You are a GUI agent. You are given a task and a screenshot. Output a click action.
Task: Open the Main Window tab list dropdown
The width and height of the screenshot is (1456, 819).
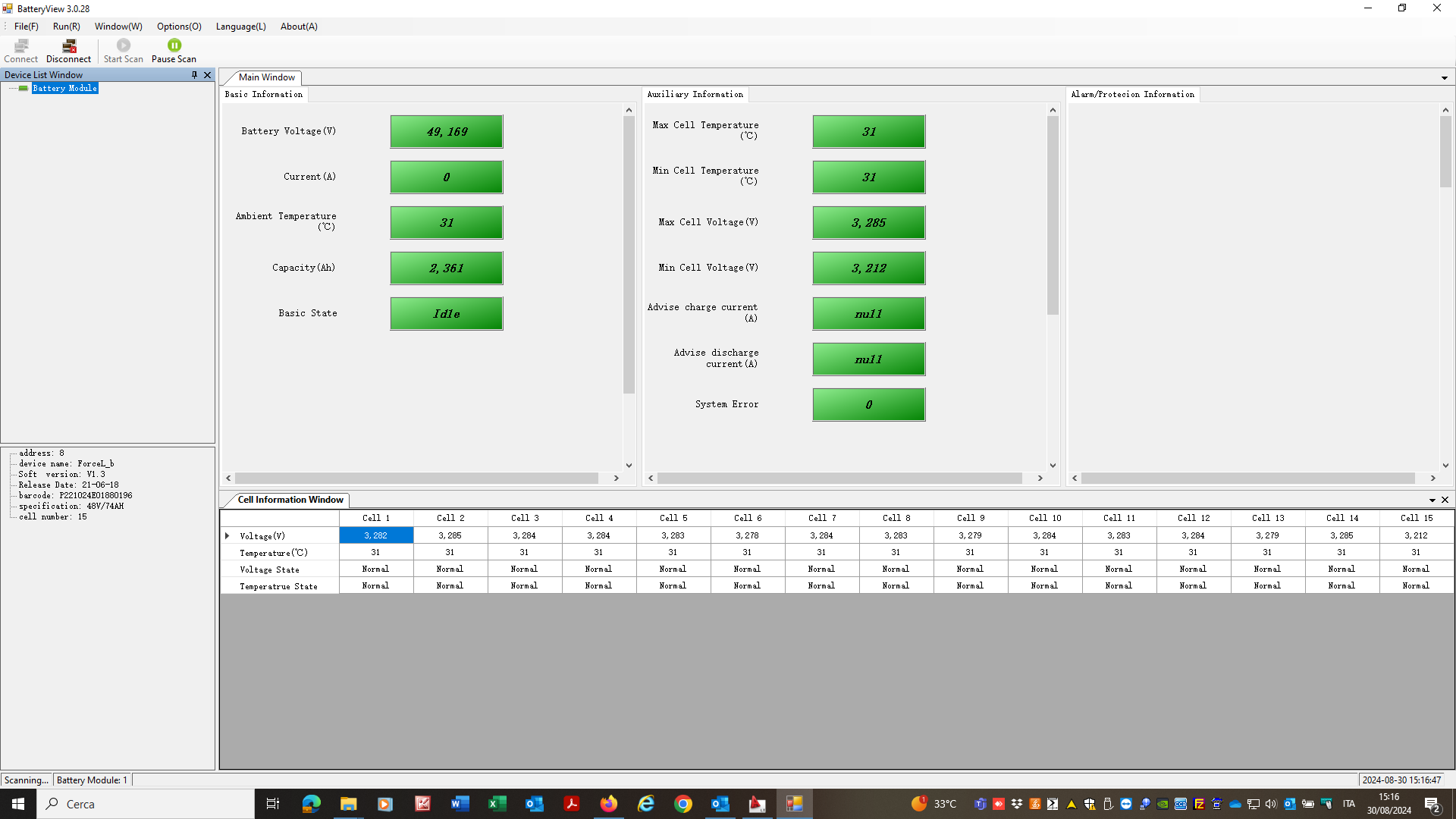[x=1444, y=78]
